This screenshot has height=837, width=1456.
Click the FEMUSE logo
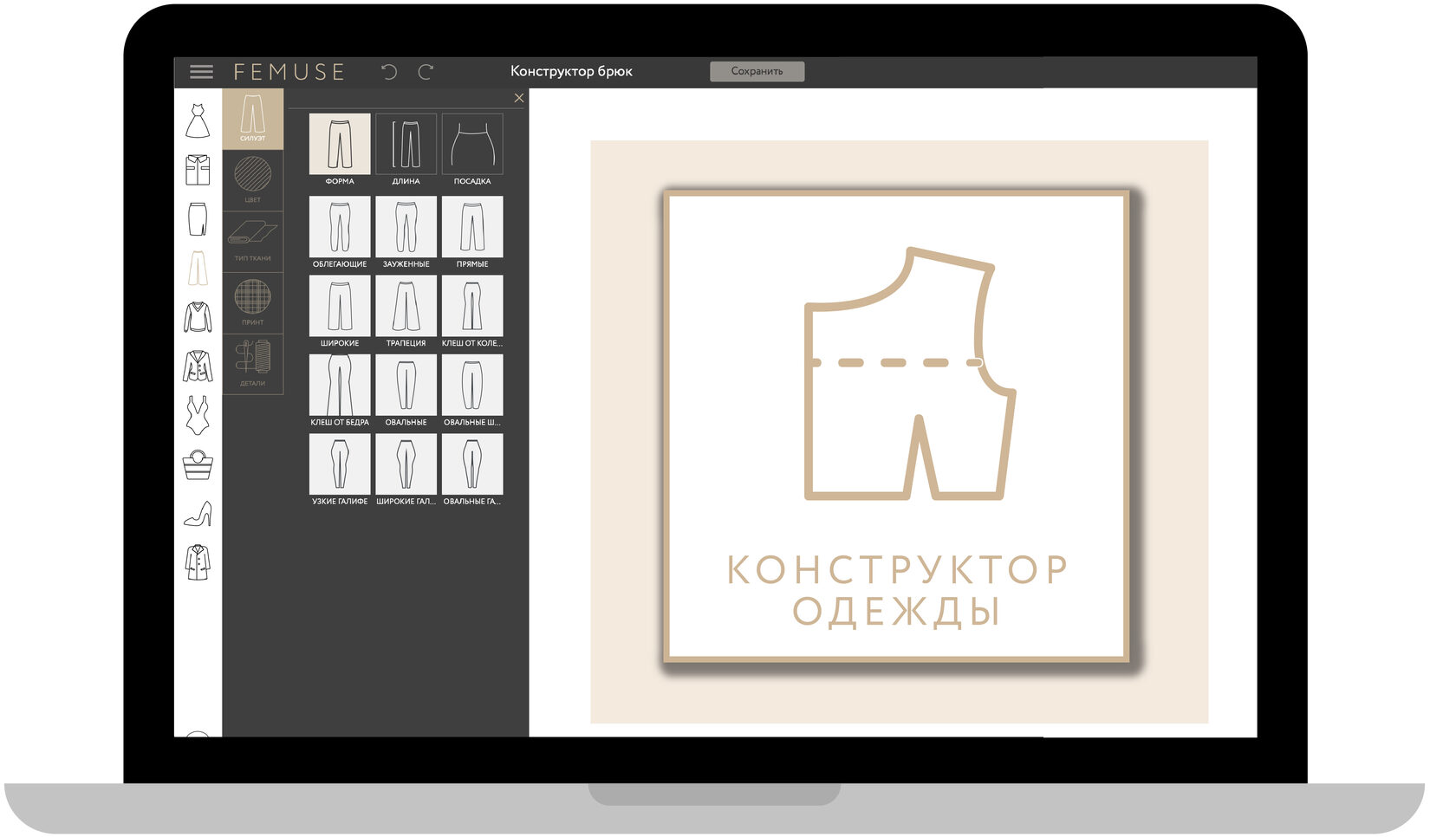pos(289,72)
